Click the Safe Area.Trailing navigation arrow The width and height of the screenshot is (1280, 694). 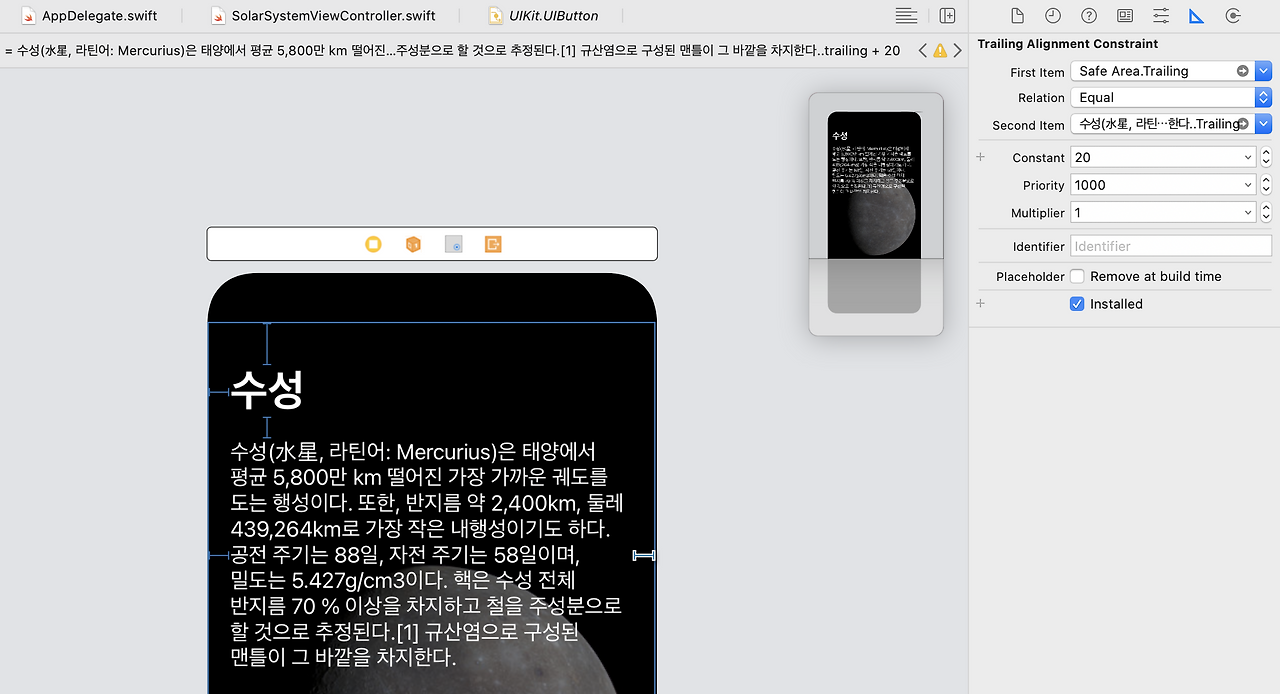(x=1241, y=70)
